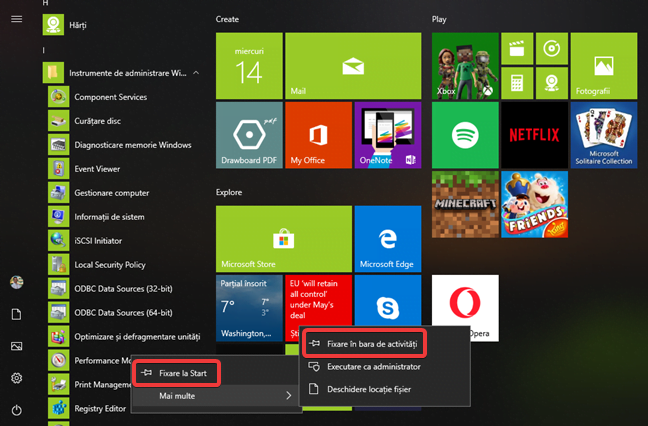Screen dimensions: 648x426
Task: Launch Event Viewer
Action: click(x=84, y=169)
